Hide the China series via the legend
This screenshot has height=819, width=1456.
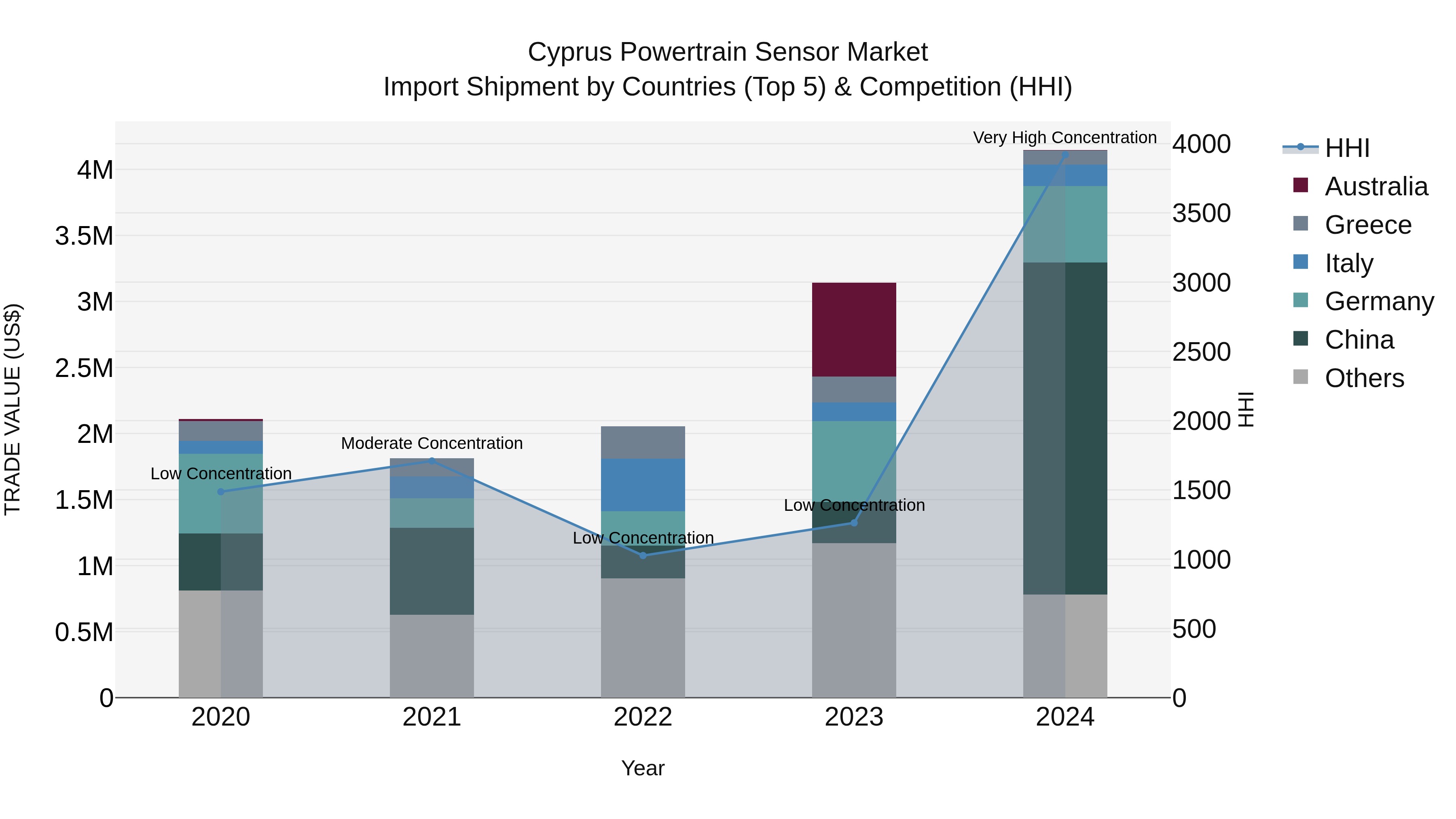(1359, 340)
